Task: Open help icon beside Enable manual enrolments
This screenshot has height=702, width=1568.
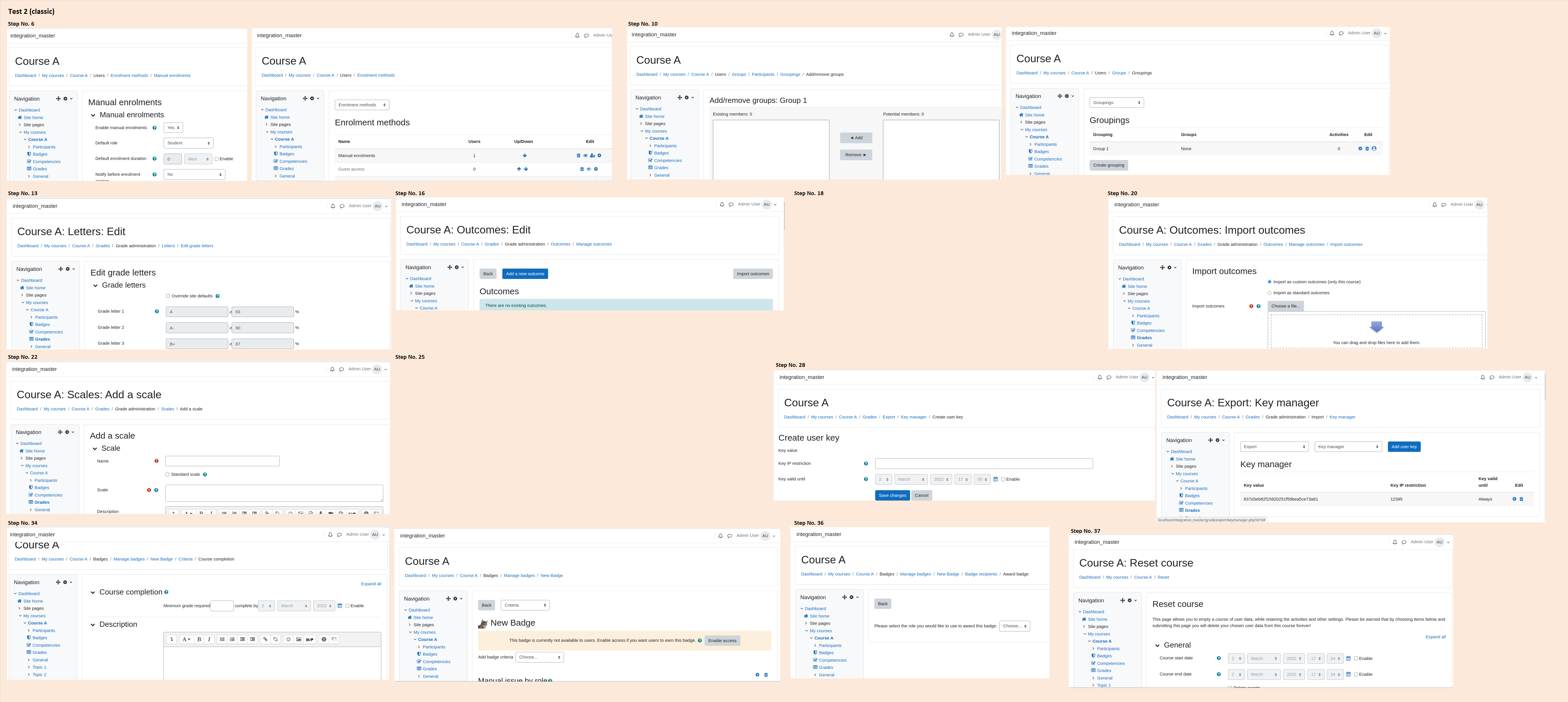Action: (154, 128)
